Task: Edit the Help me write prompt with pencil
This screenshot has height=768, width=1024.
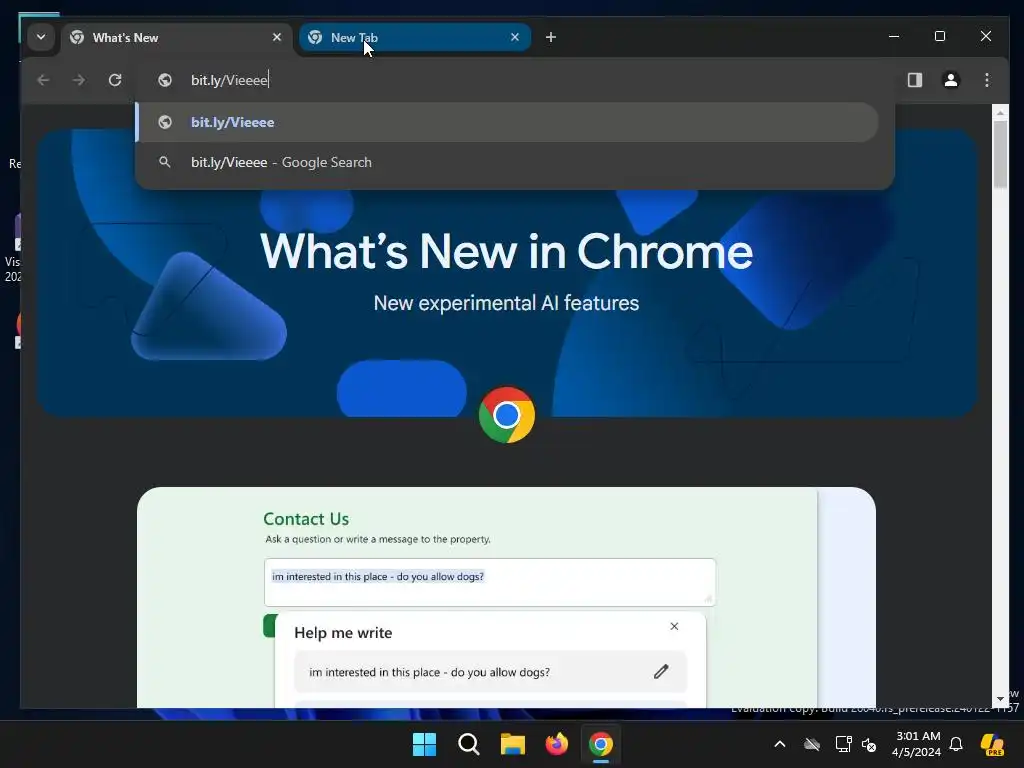Action: [x=661, y=671]
